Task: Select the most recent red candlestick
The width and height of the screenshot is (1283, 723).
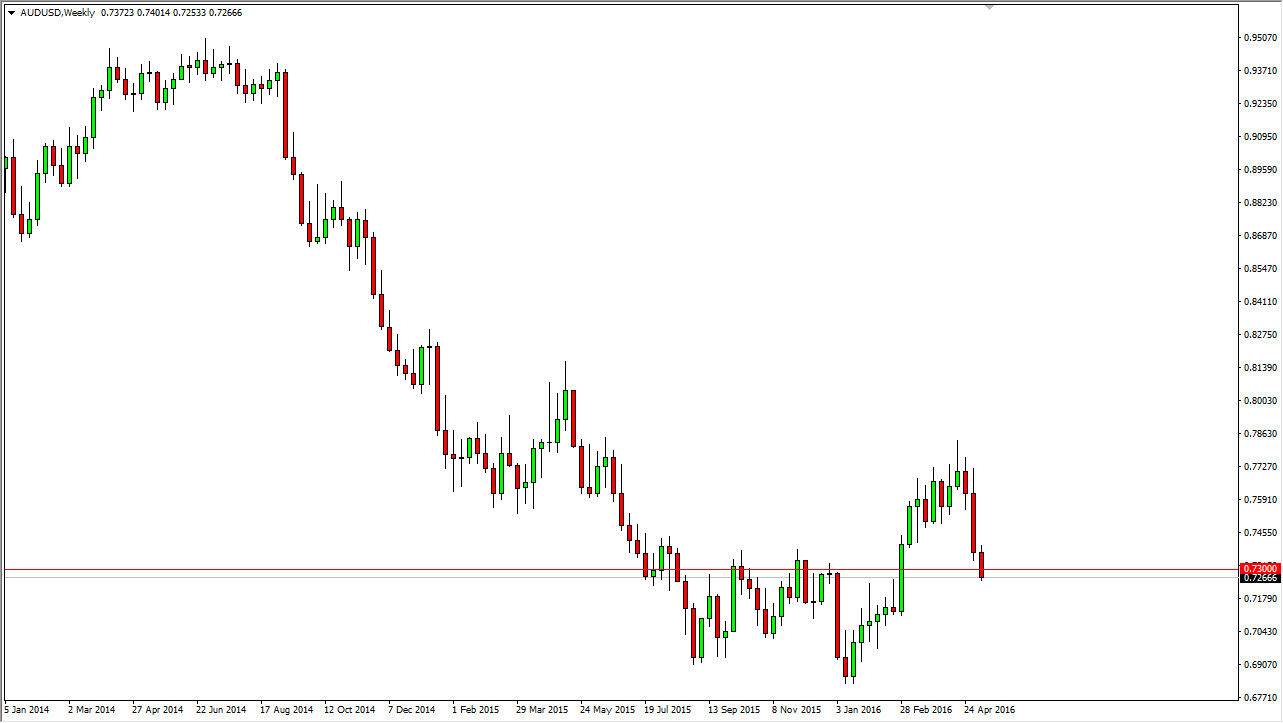Action: tap(982, 565)
